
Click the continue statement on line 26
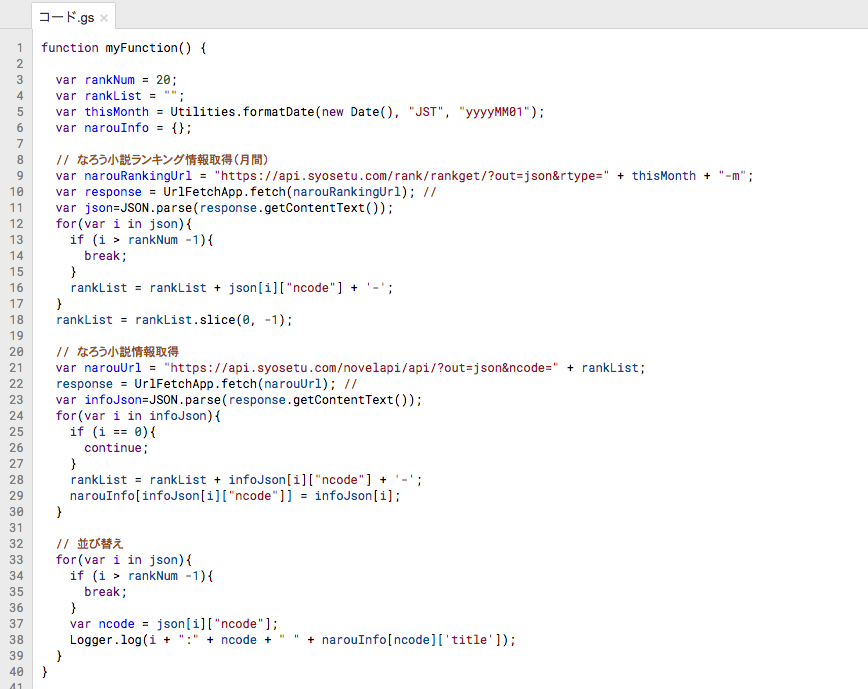pyautogui.click(x=116, y=448)
